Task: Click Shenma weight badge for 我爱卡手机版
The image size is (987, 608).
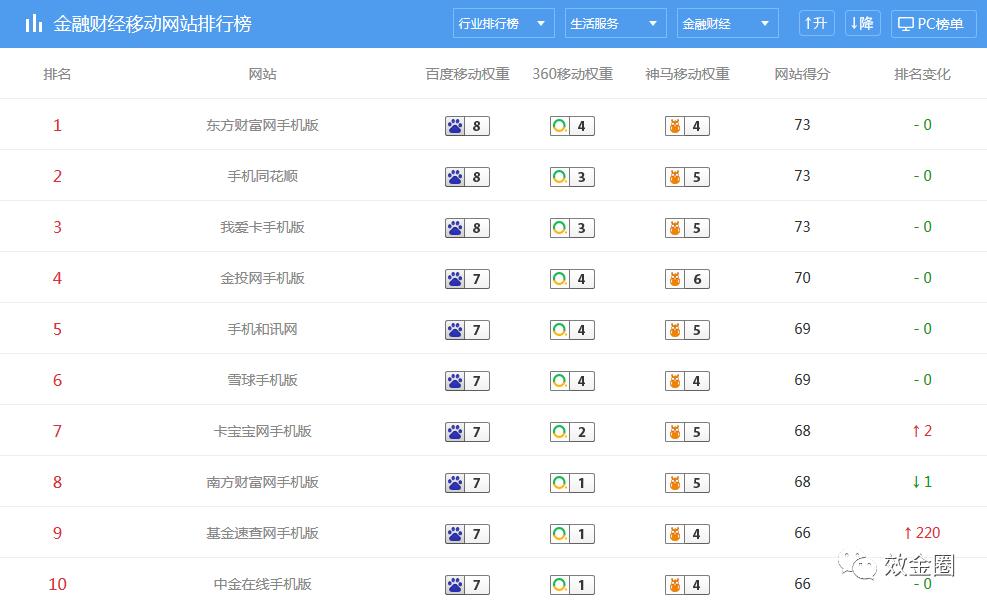Action: [687, 228]
